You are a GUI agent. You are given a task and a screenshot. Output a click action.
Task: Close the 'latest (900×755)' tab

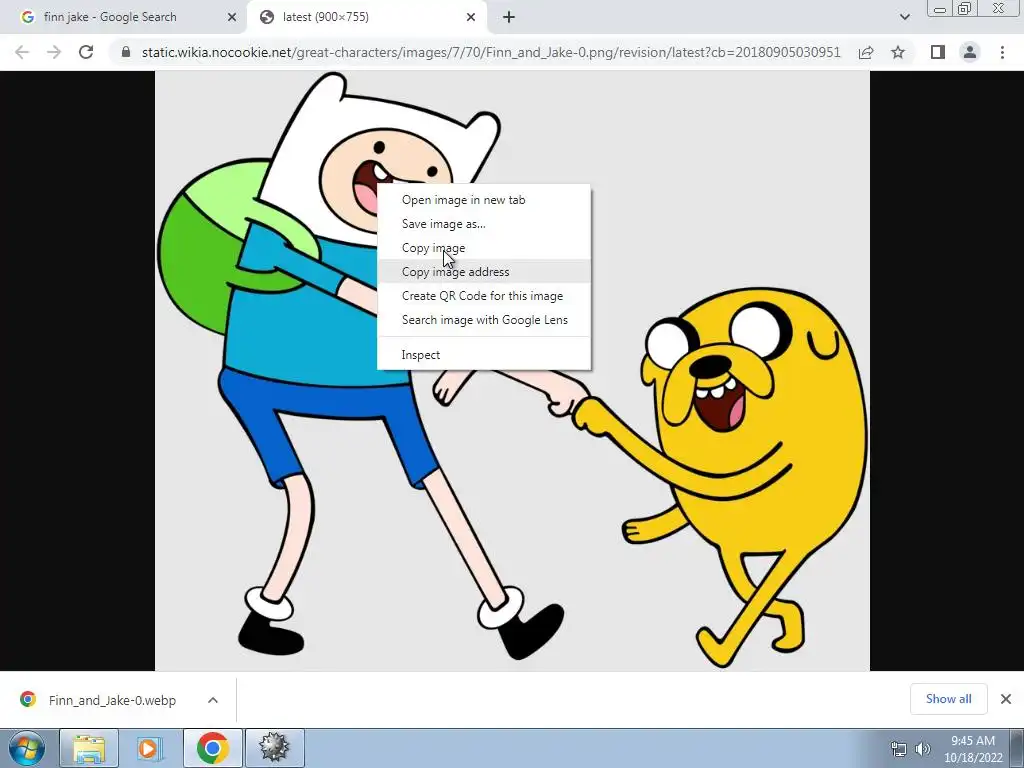tap(471, 18)
